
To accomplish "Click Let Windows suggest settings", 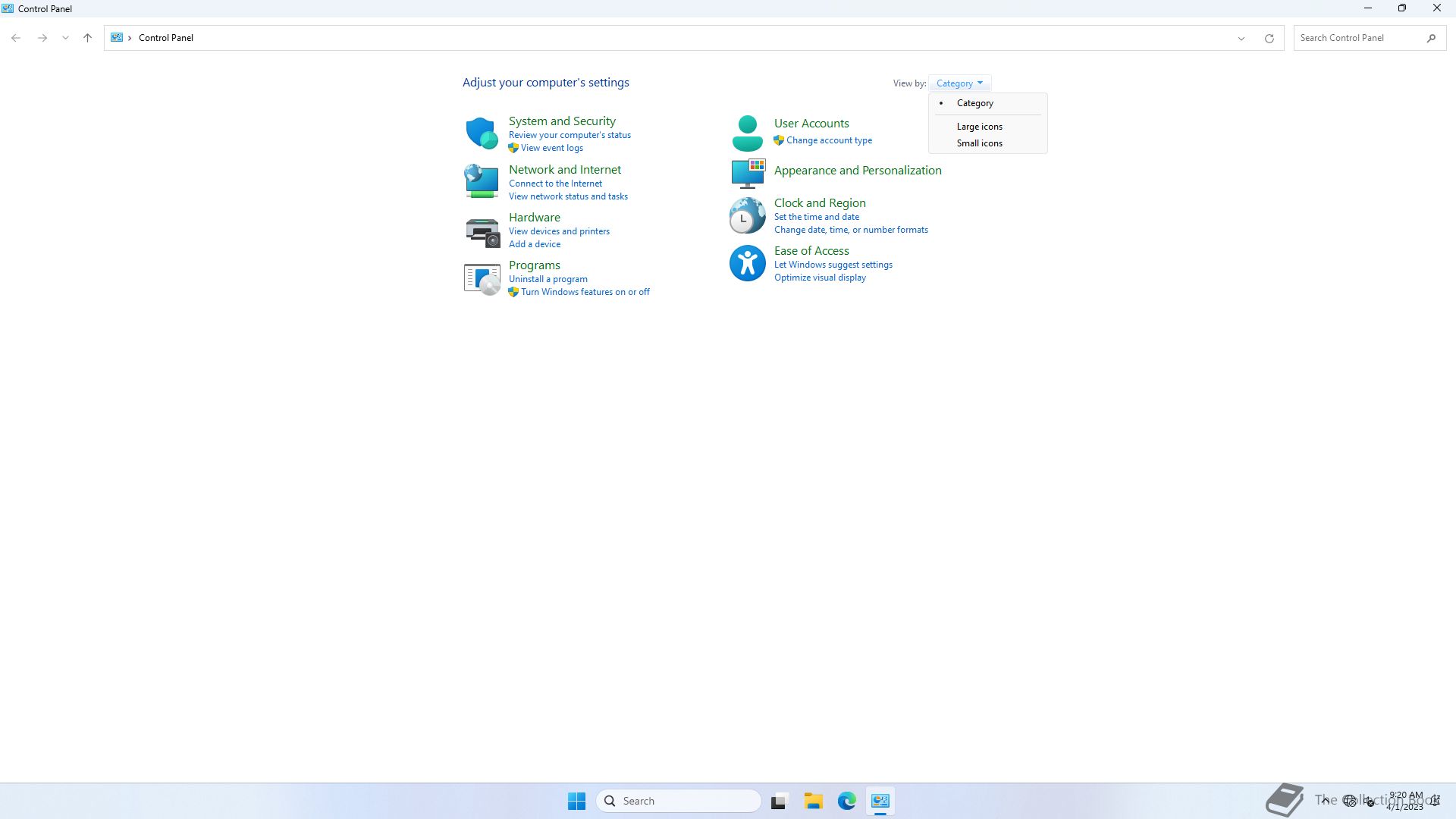I will coord(833,265).
